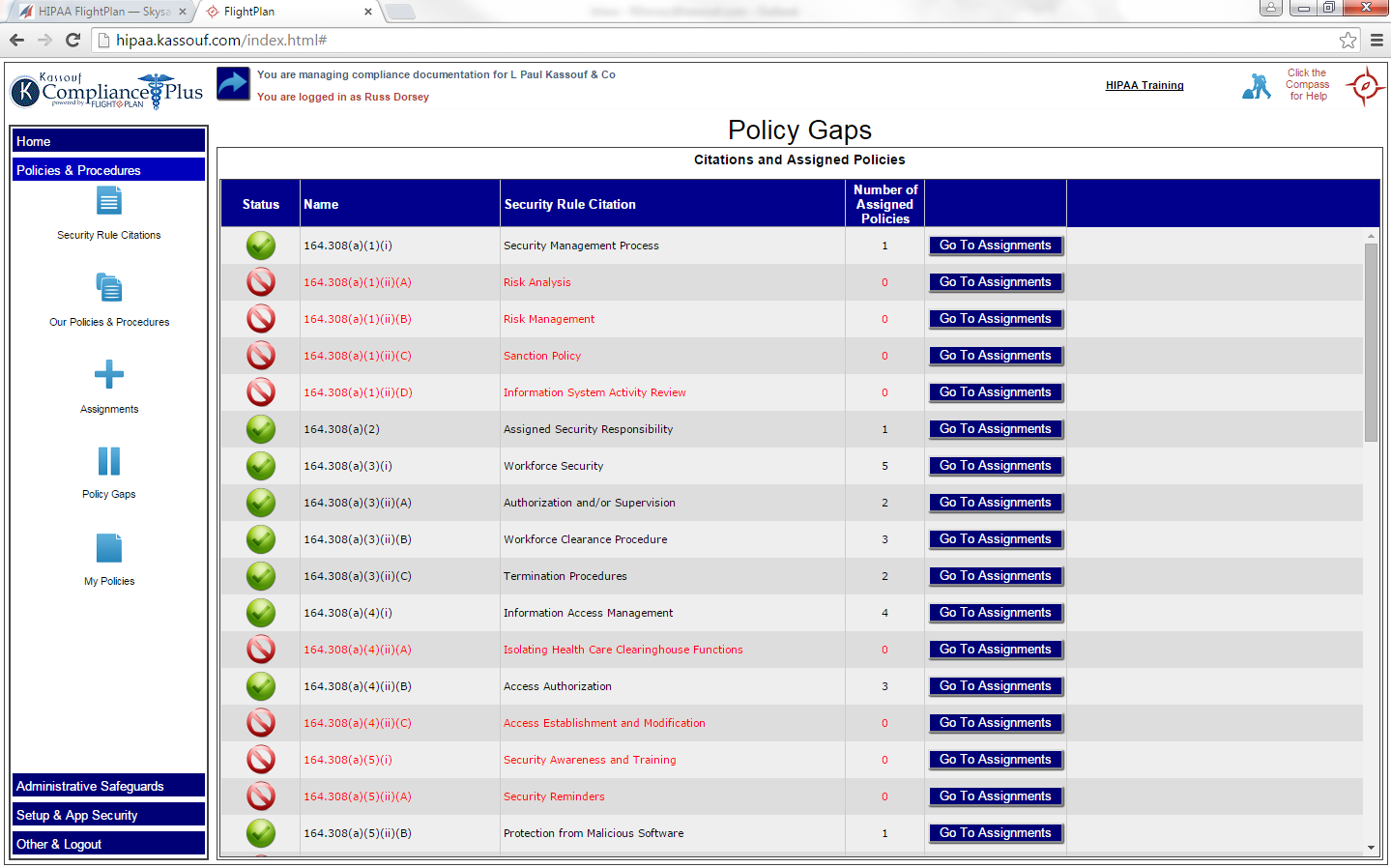1391x868 pixels.
Task: Click green check status for Security Management Process
Action: point(261,246)
